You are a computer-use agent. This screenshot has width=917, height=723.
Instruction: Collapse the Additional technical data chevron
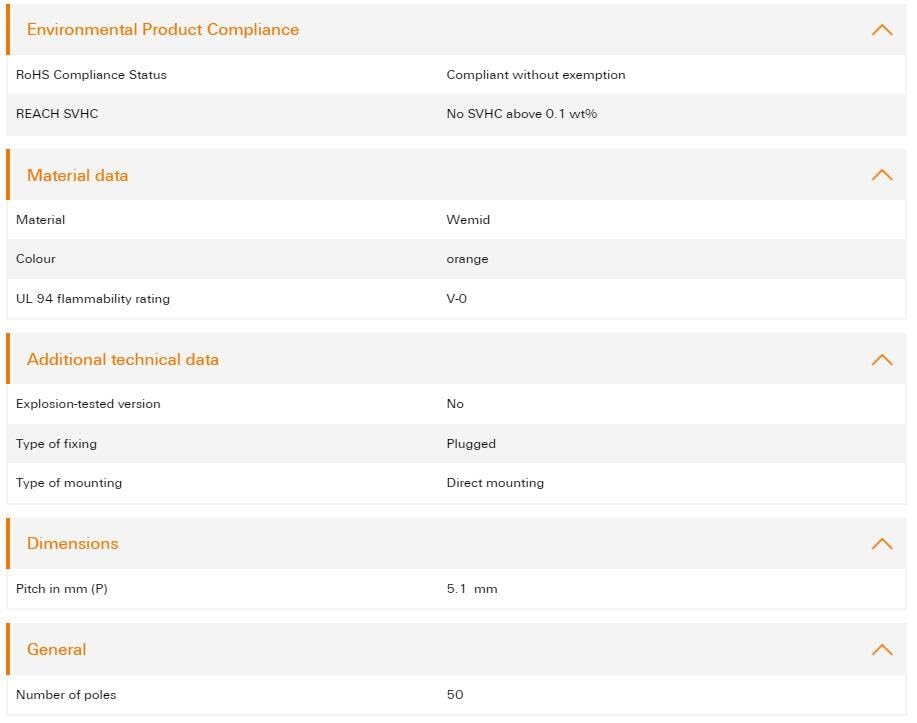(881, 360)
